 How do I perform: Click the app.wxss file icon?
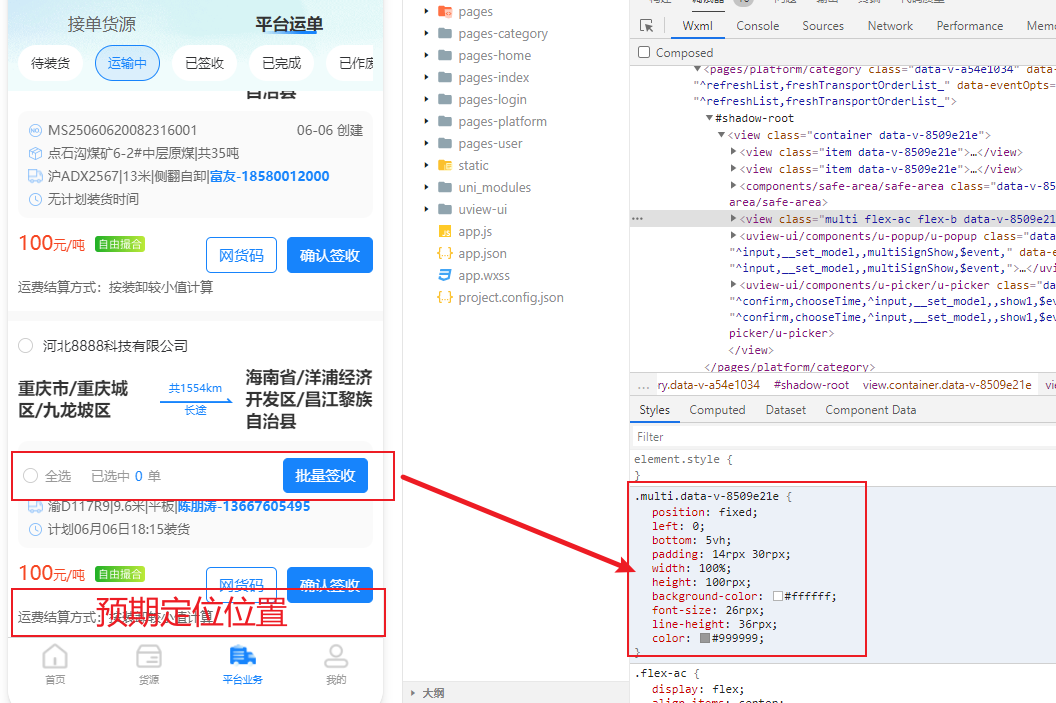444,275
